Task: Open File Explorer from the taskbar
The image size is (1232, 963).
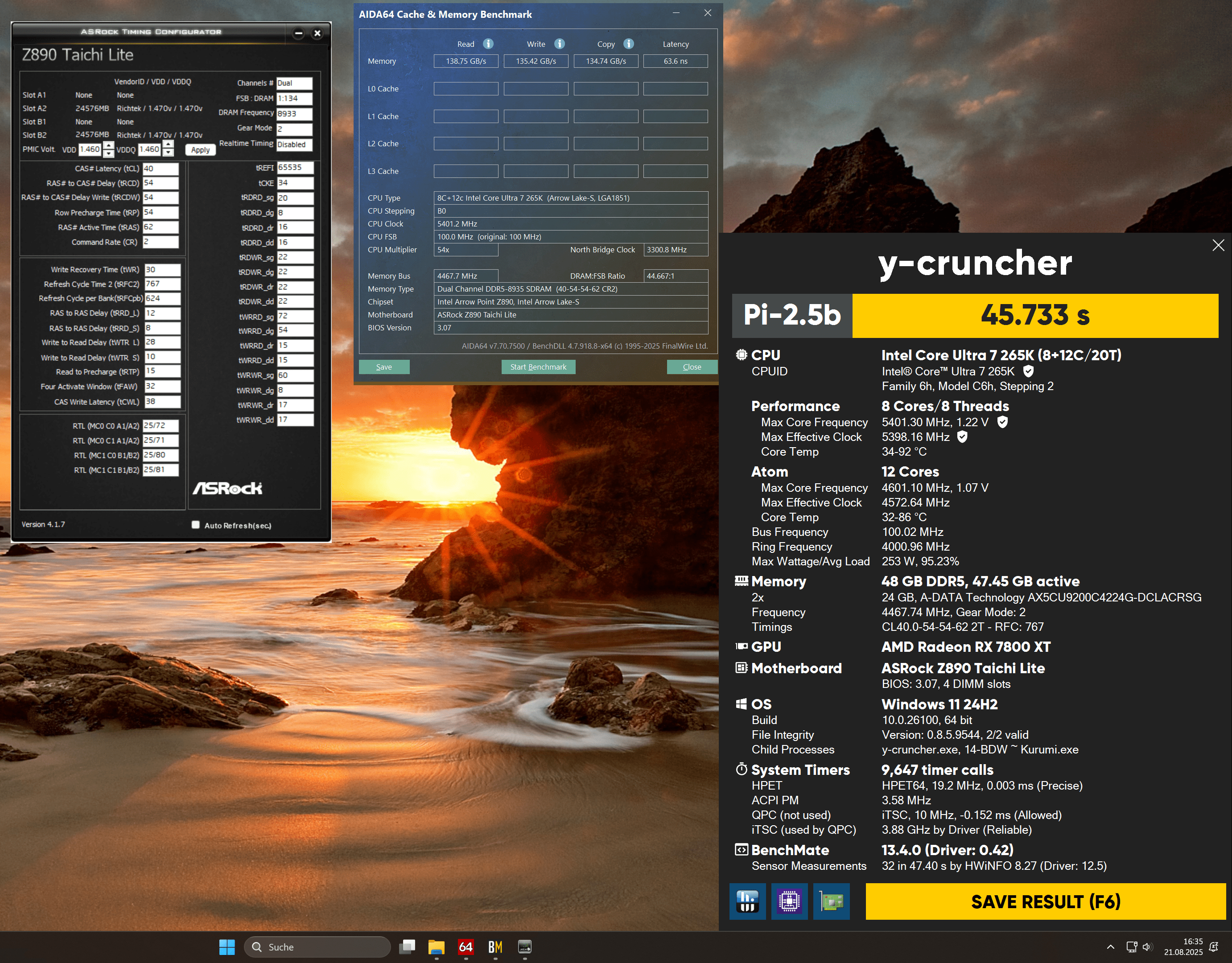Action: 436,947
